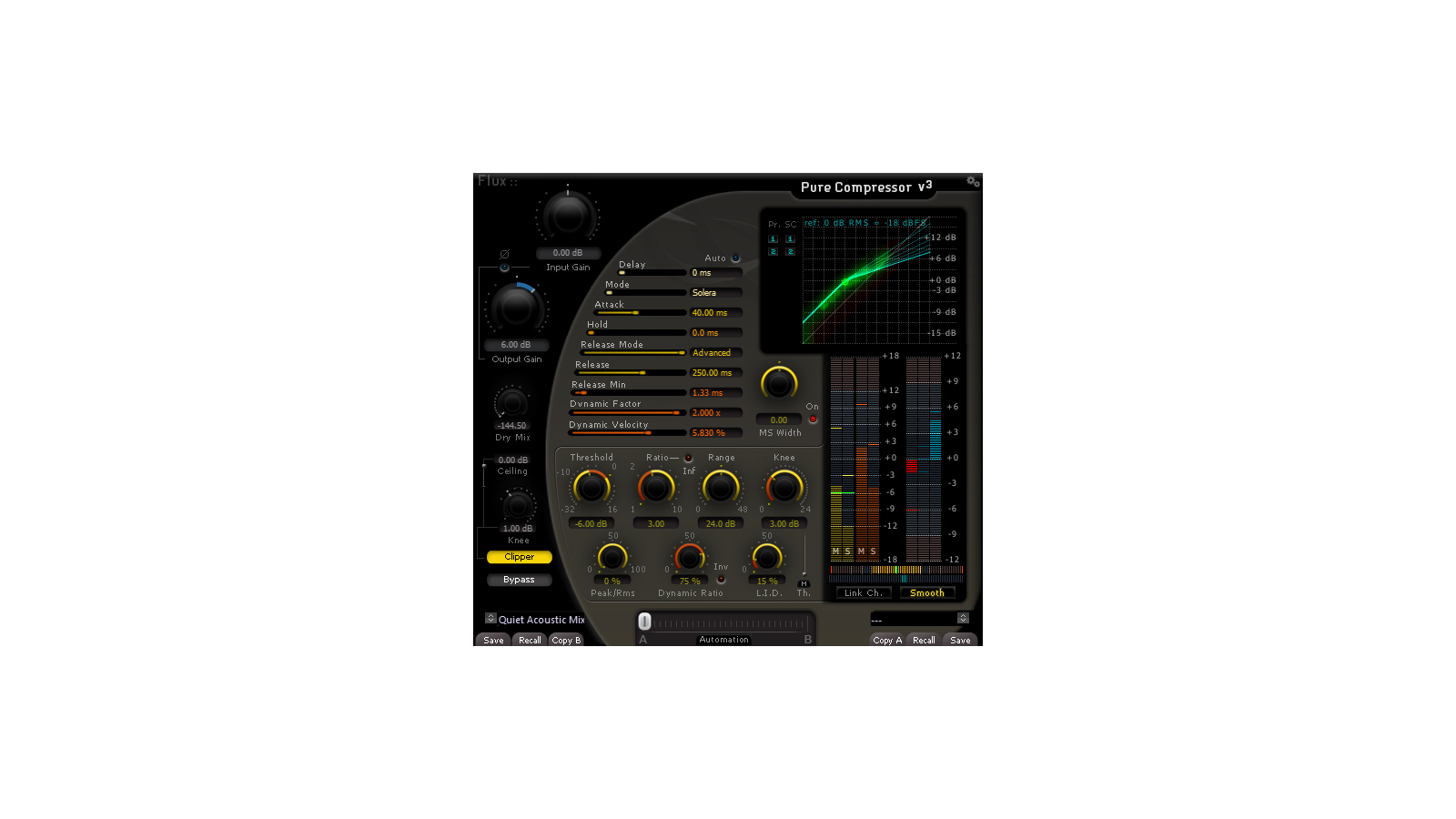Click Quiet Acoustic Mix preset name
This screenshot has width=1456, height=819.
coord(541,620)
